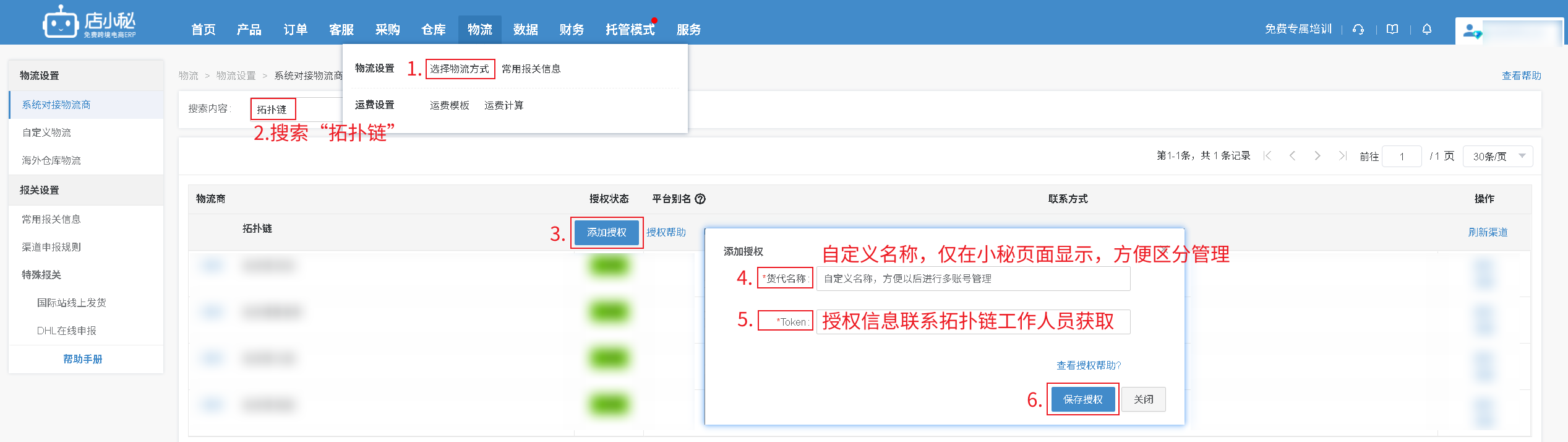Select 运费计算 menu entry
1568x442 pixels.
coord(504,105)
